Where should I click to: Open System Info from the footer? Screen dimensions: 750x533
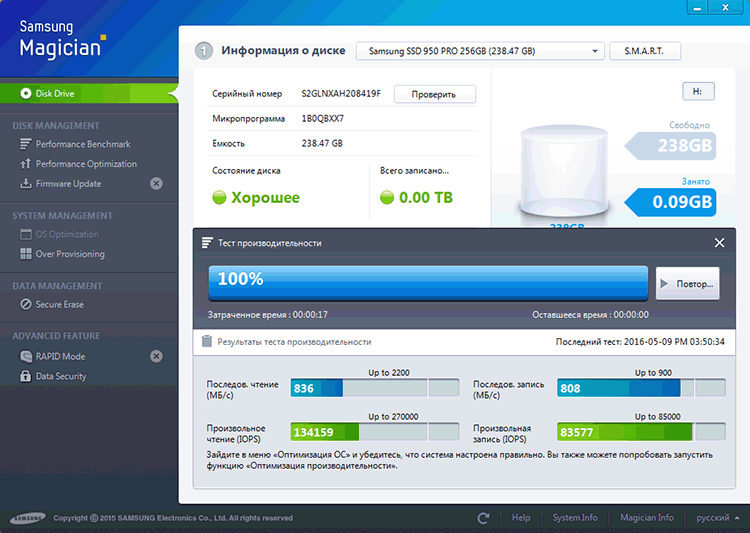pyautogui.click(x=574, y=518)
